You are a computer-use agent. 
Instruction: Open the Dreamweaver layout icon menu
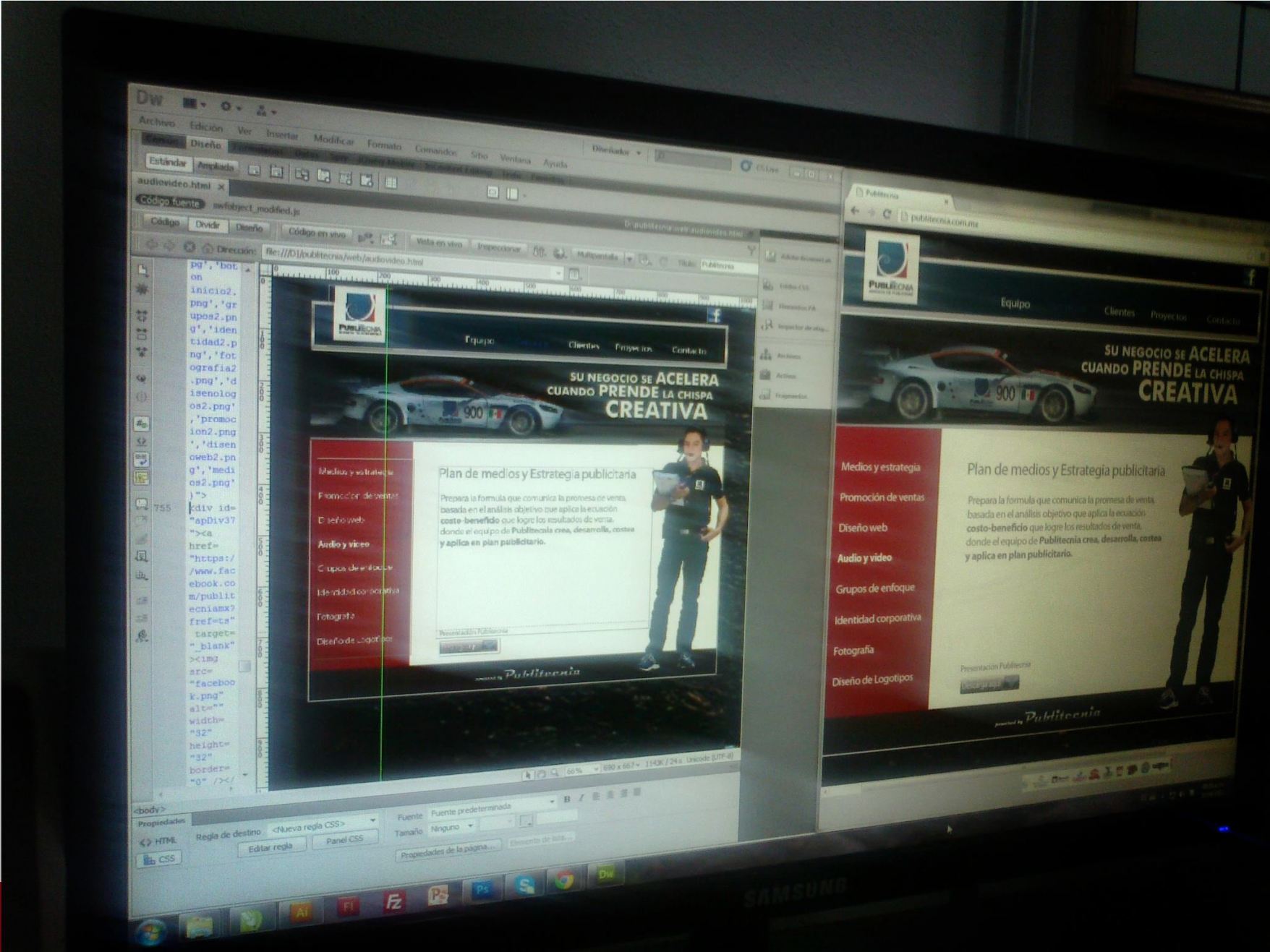194,104
